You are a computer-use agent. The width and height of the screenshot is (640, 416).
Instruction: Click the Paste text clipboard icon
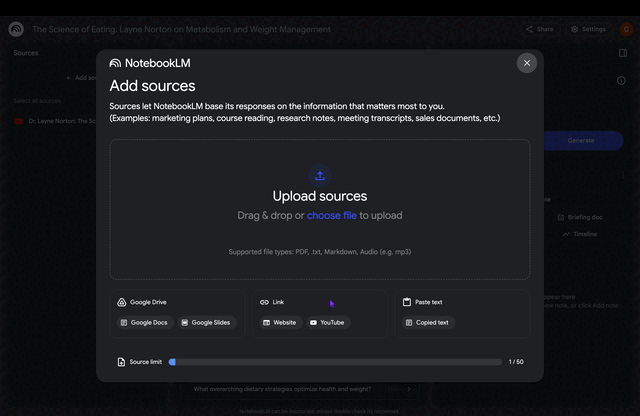coord(407,302)
